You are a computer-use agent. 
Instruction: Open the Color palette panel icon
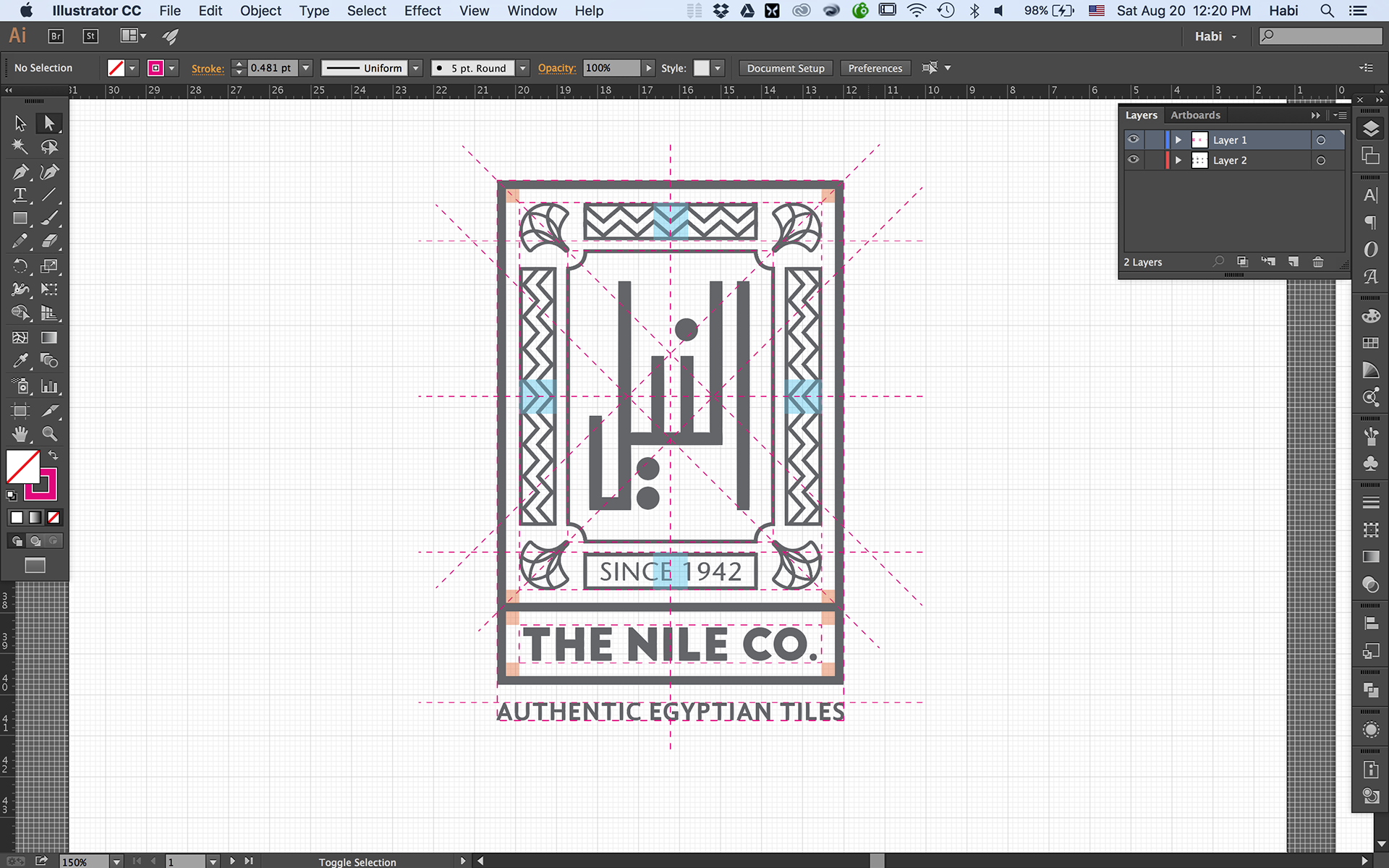[x=1370, y=316]
